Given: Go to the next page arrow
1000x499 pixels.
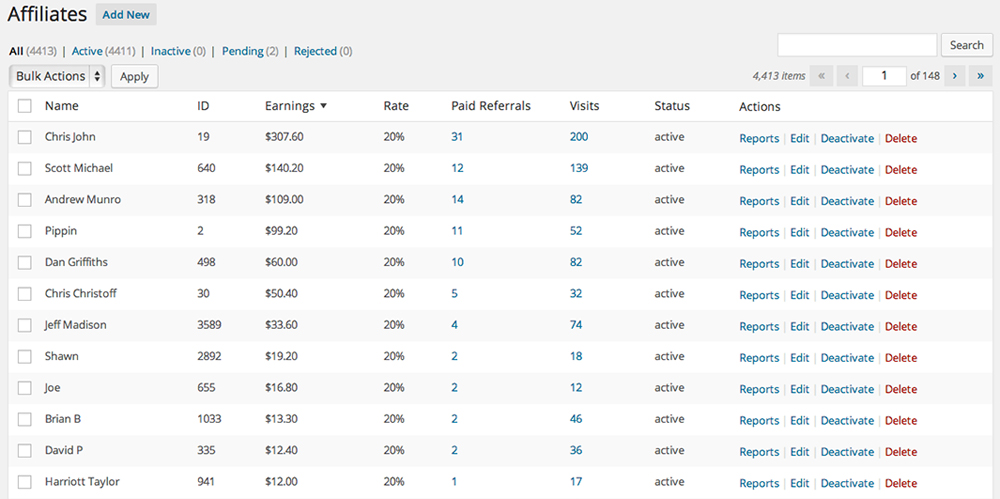Looking at the screenshot, I should [x=955, y=76].
